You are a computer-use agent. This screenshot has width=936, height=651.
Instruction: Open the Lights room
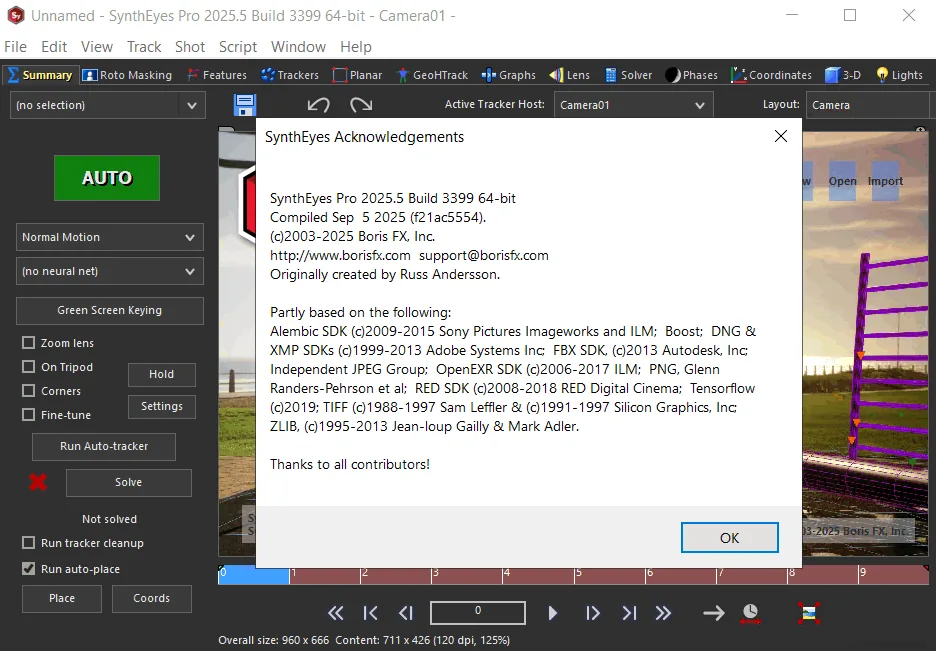pos(899,75)
